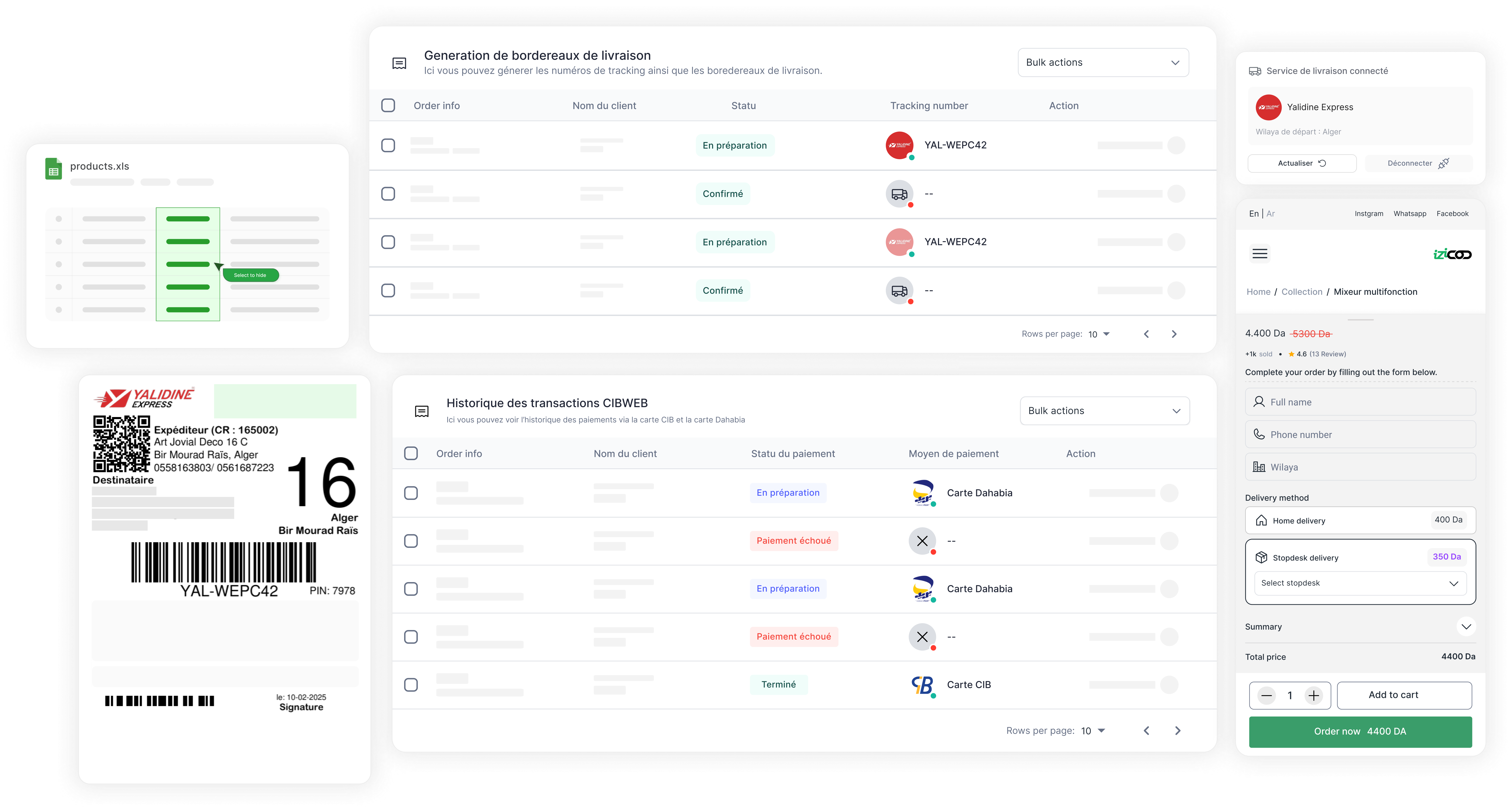Click the Full name input field
Image resolution: width=1512 pixels, height=810 pixels.
point(1360,402)
